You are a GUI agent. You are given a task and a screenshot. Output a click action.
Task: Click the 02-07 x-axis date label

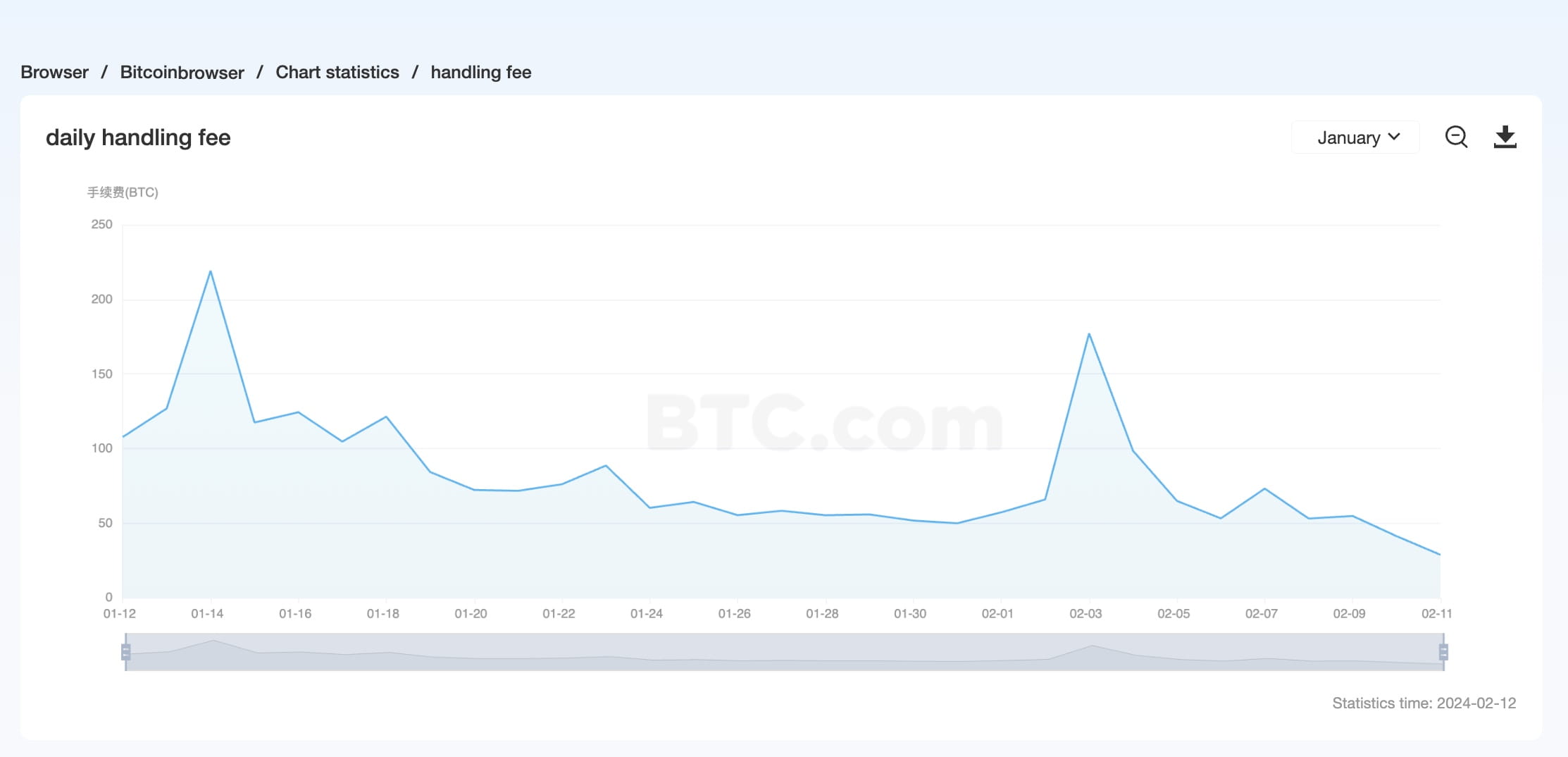click(x=1262, y=614)
